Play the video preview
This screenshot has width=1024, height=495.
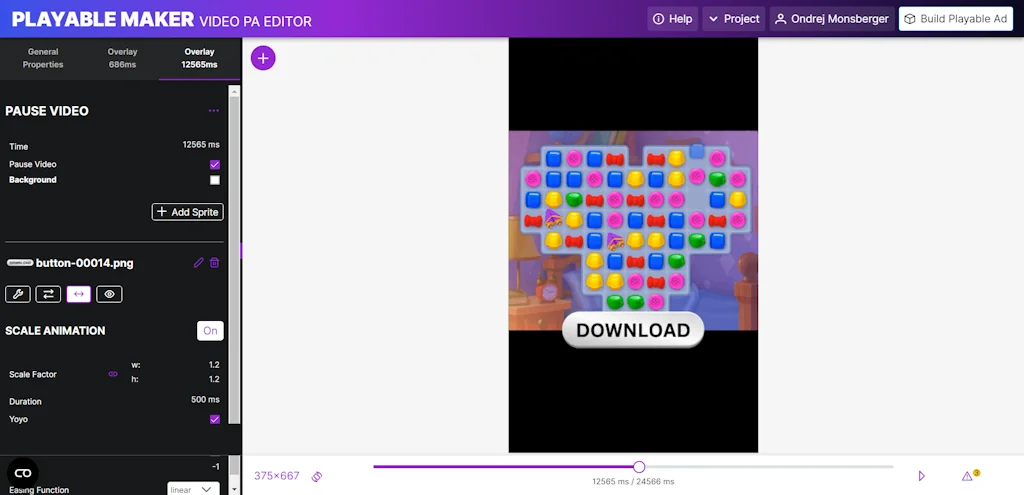coord(921,476)
